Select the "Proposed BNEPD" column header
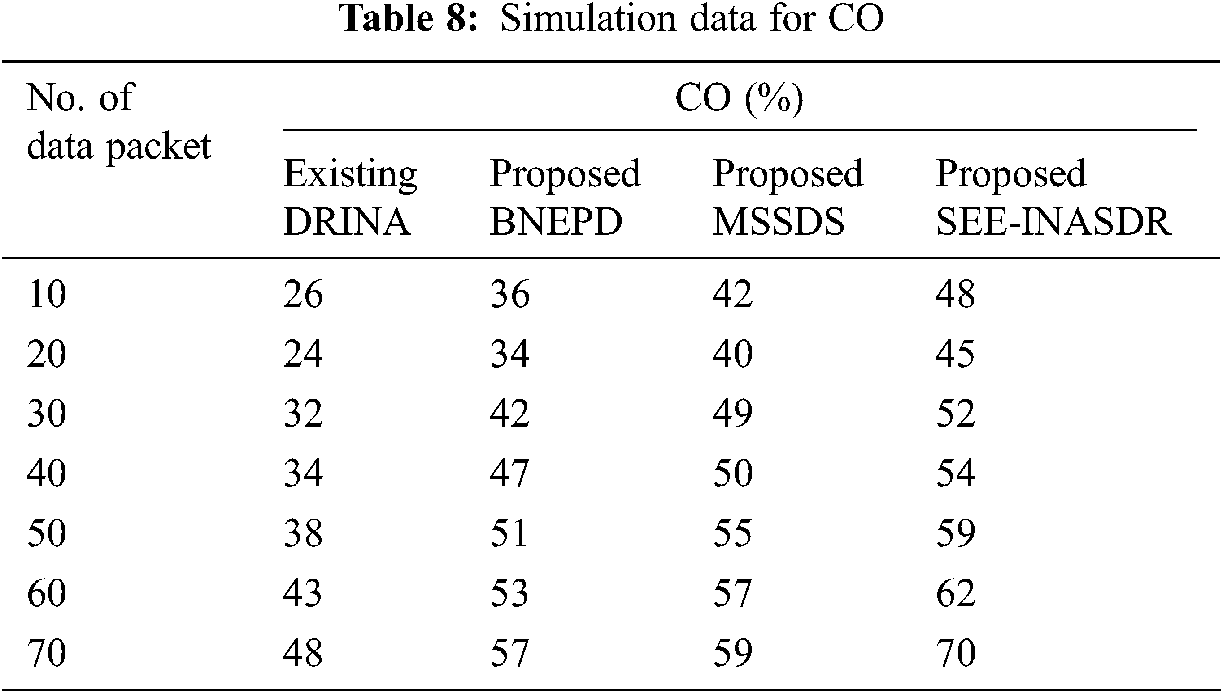The image size is (1223, 693). 565,198
